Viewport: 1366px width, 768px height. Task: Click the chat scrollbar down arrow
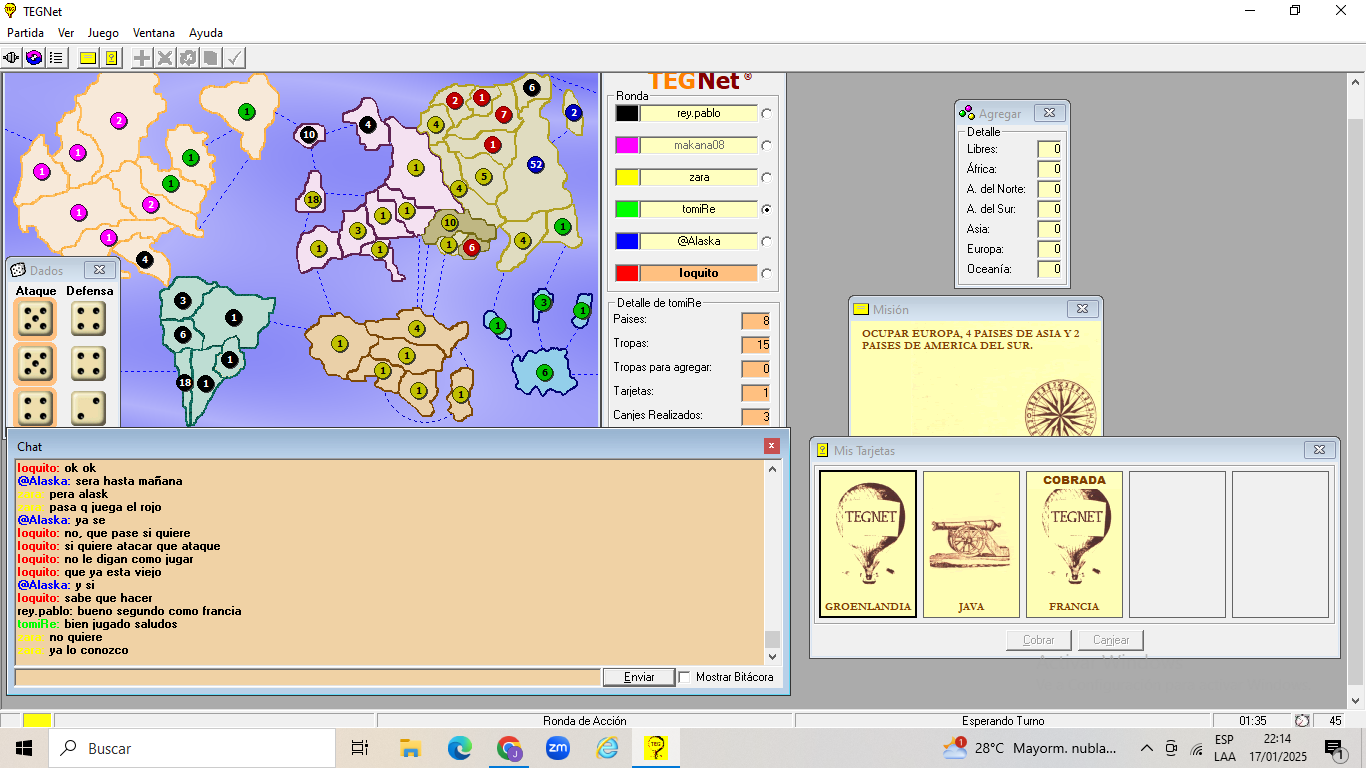click(772, 657)
